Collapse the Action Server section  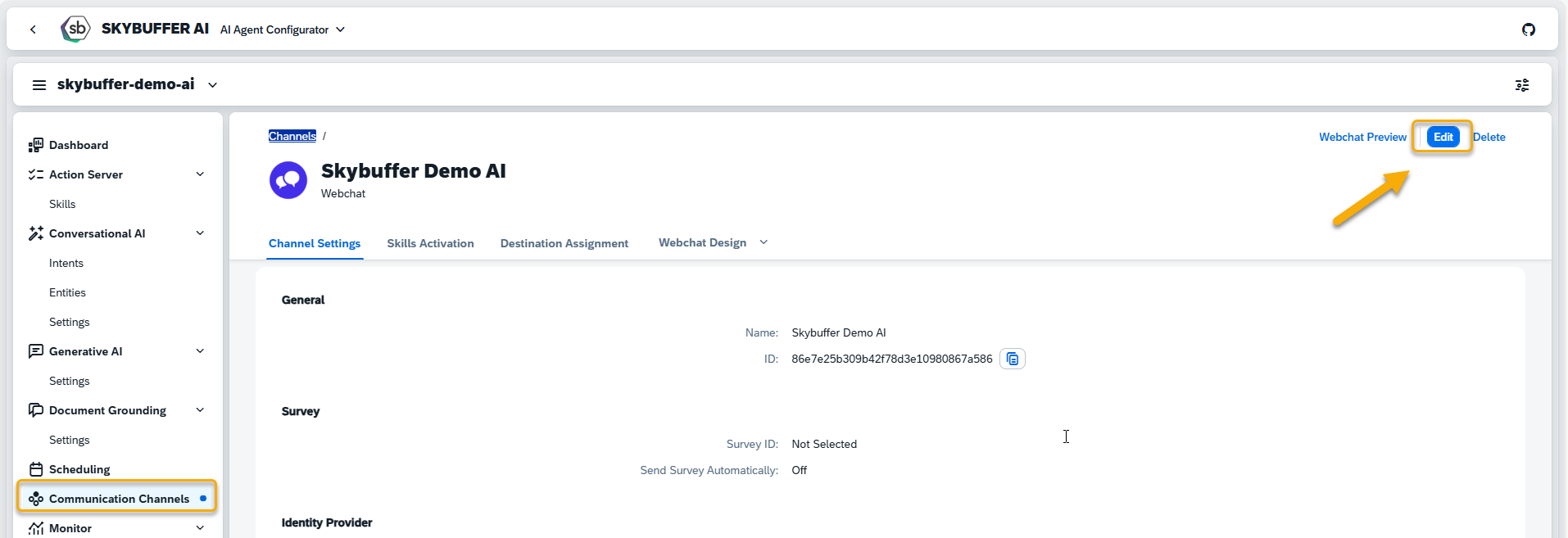pyautogui.click(x=200, y=174)
